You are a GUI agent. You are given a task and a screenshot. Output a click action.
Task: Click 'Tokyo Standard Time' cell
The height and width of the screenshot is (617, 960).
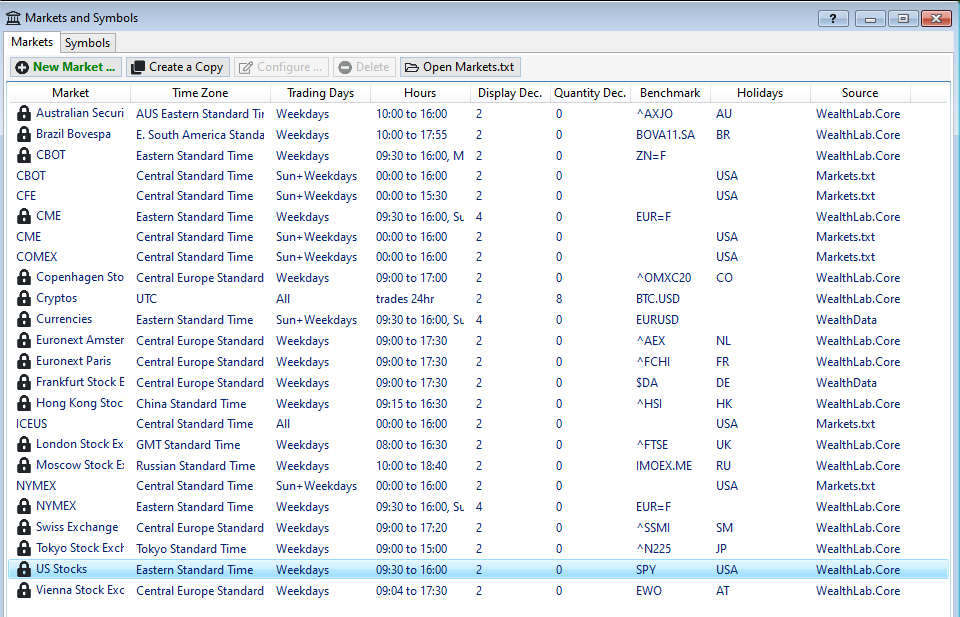[191, 549]
